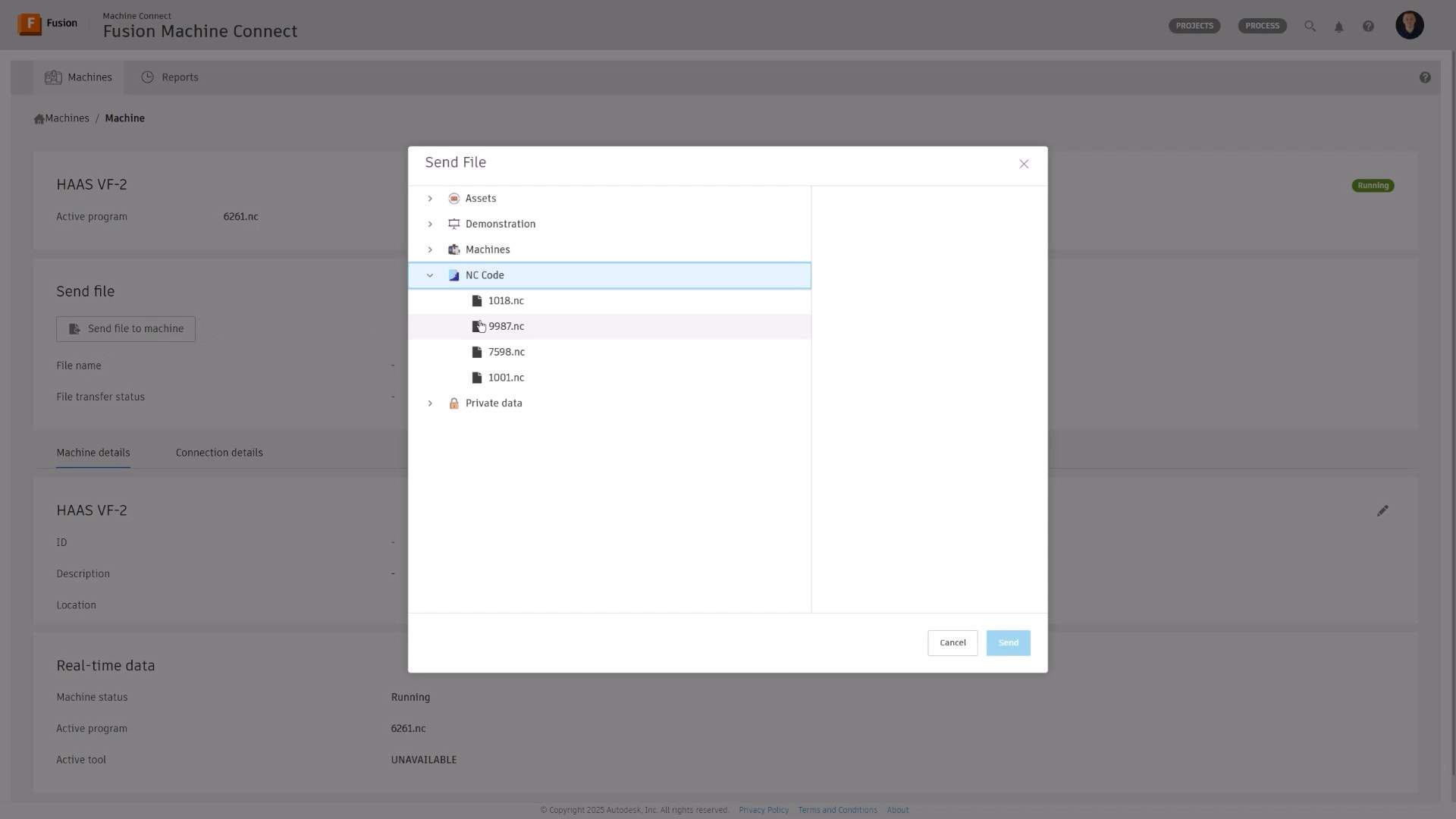Open the Machine details tab
Image resolution: width=1456 pixels, height=819 pixels.
(93, 453)
